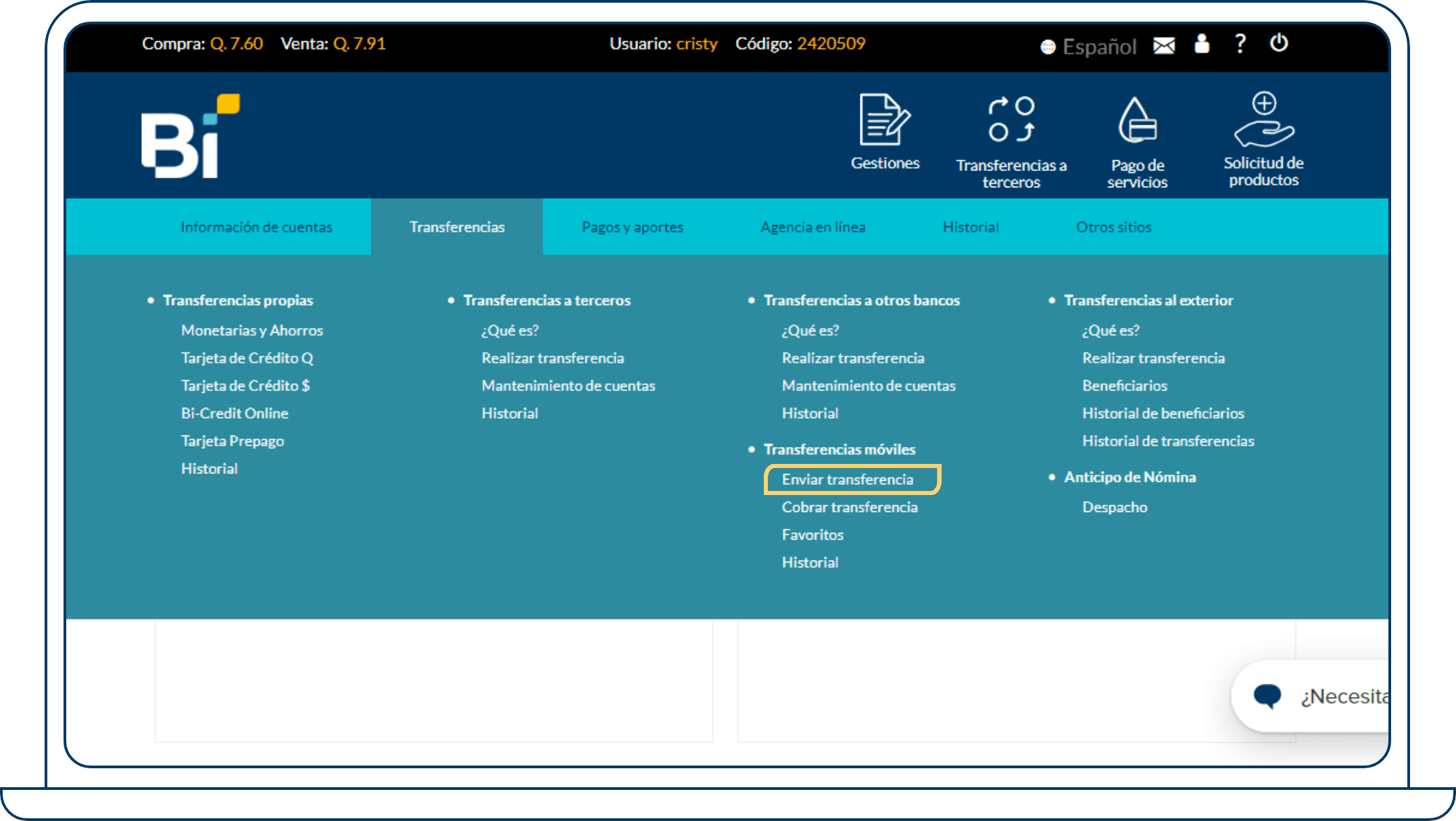Select Cobrar transferencia link

pos(850,507)
